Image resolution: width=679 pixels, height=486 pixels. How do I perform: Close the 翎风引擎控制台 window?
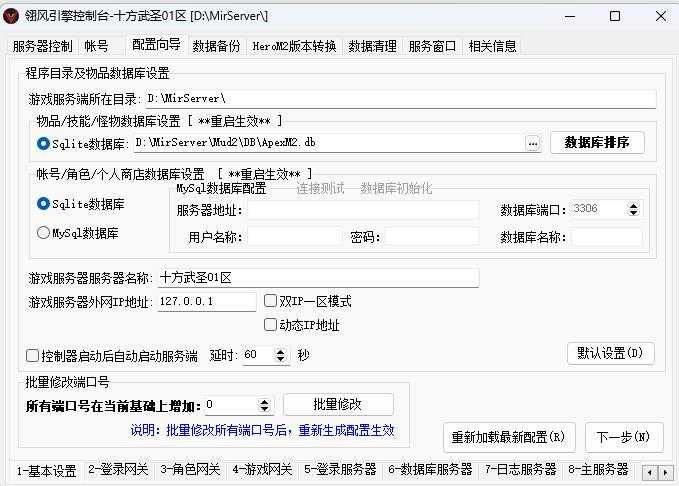pos(661,16)
